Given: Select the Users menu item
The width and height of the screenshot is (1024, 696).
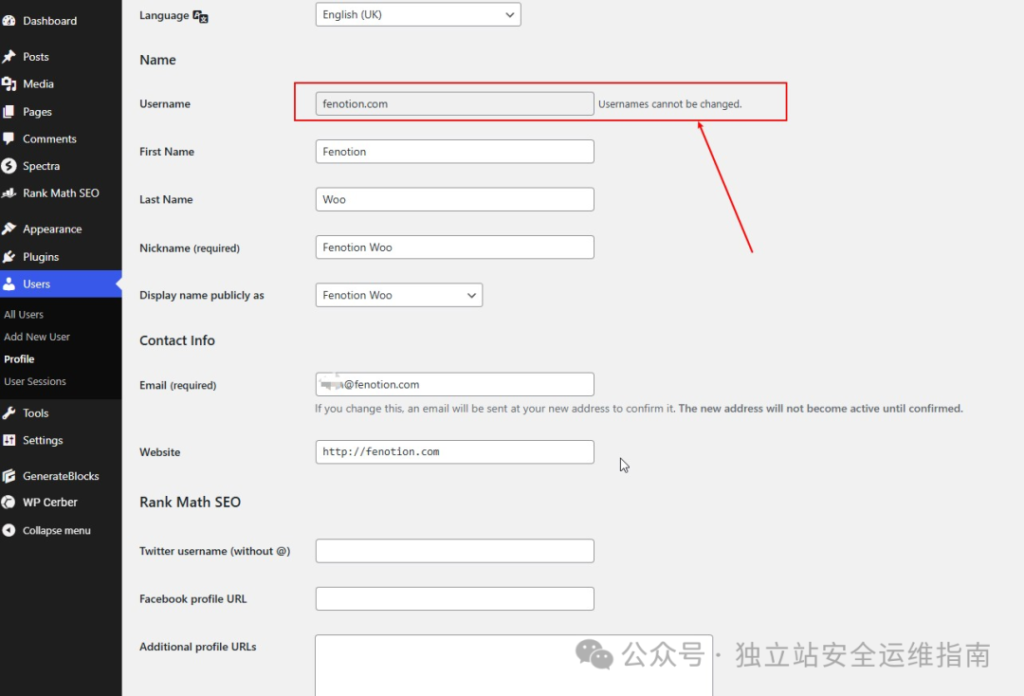Looking at the screenshot, I should click(61, 284).
